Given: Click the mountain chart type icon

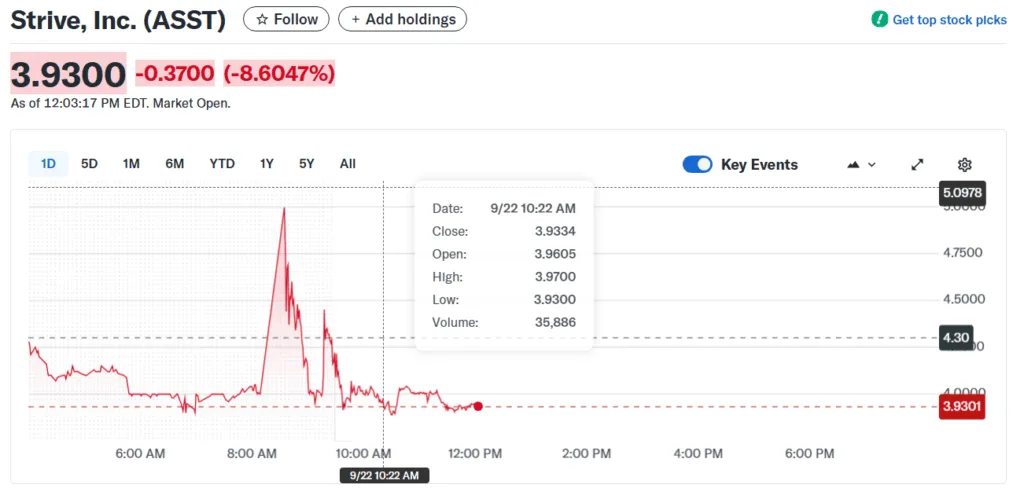Looking at the screenshot, I should click(x=853, y=165).
